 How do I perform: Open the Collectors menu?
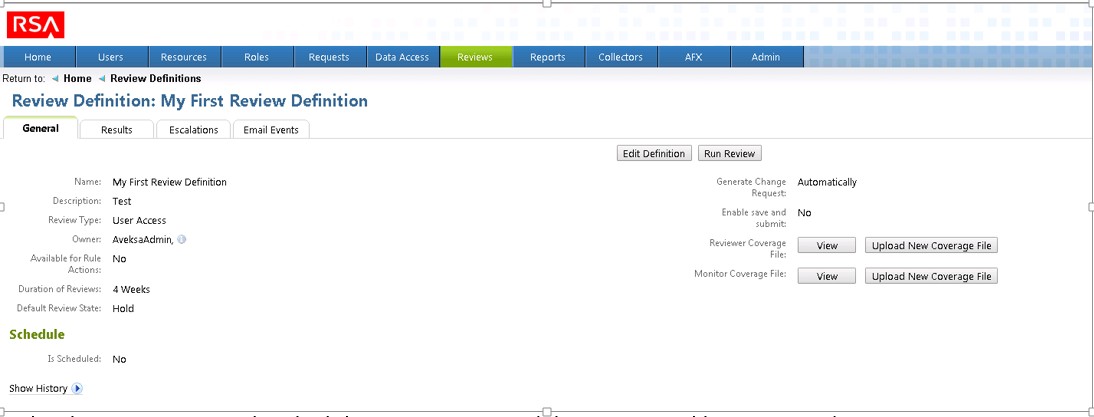[x=620, y=57]
